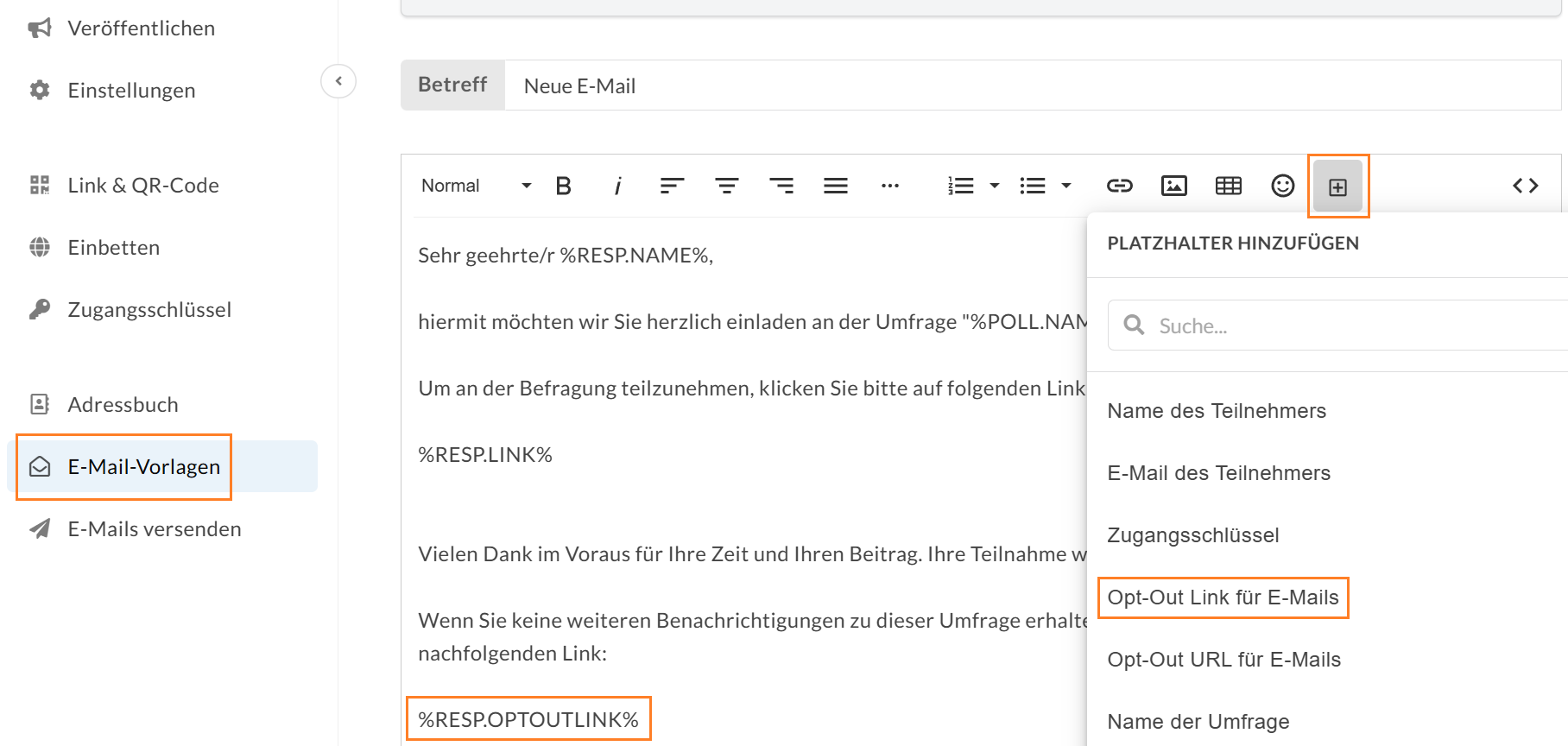
Task: Click the search magnifier in placeholder panel
Action: (1134, 326)
